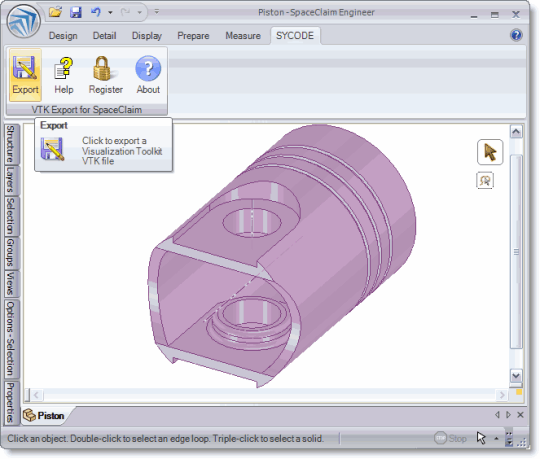Minimize the SpaceClaim window
This screenshot has height=459, width=540.
pyautogui.click(x=474, y=15)
